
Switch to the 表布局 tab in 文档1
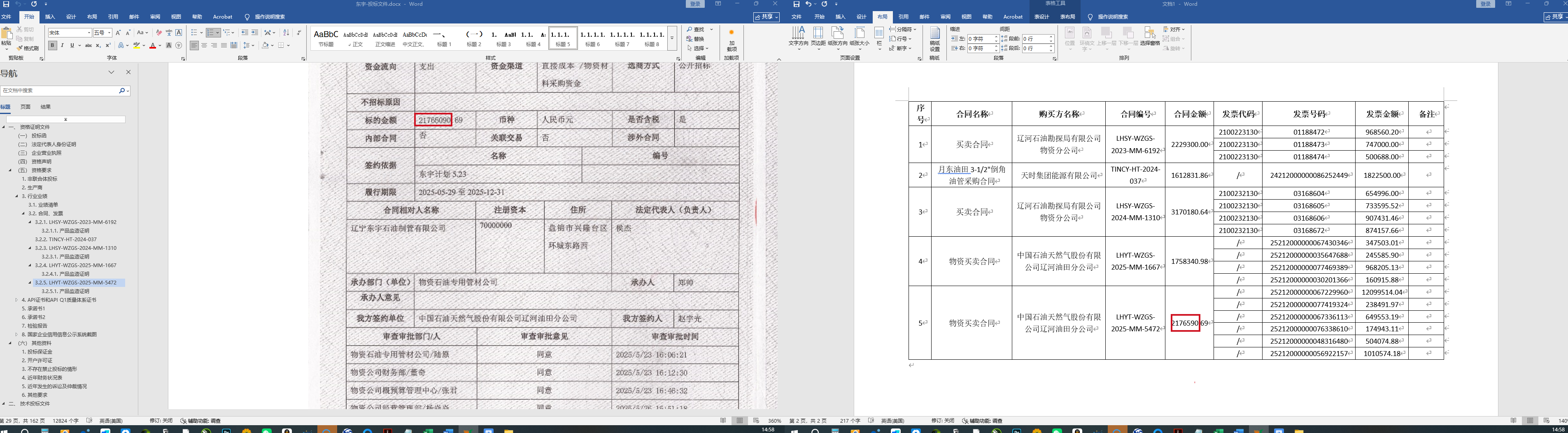(1068, 17)
